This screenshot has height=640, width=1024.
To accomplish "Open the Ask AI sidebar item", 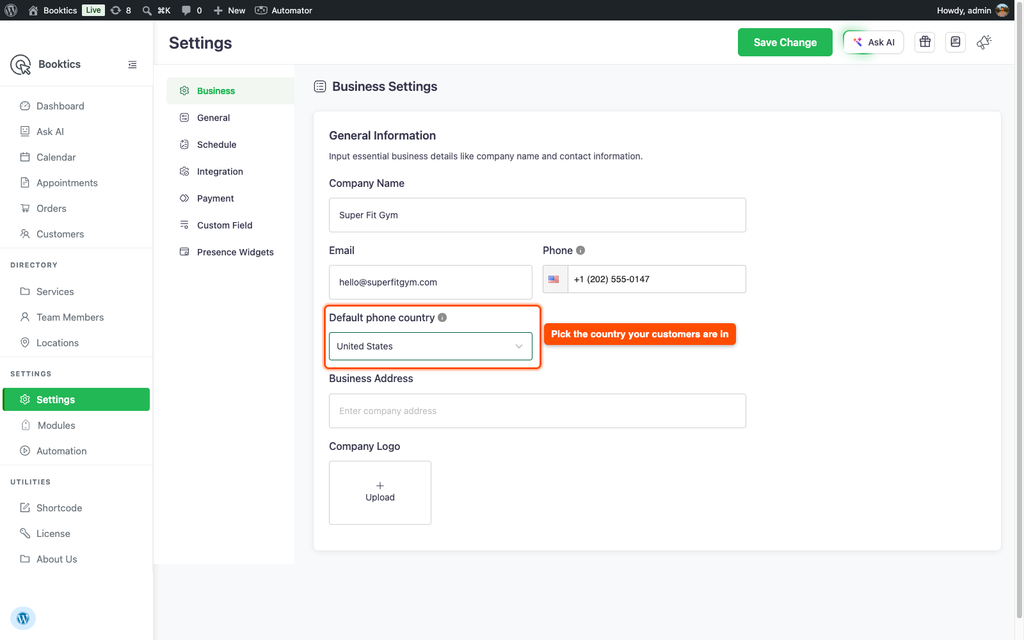I will tap(50, 131).
